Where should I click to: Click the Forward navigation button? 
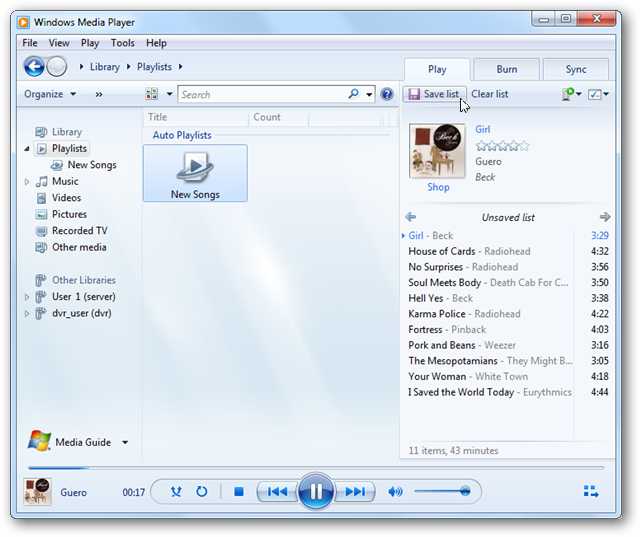tap(57, 67)
